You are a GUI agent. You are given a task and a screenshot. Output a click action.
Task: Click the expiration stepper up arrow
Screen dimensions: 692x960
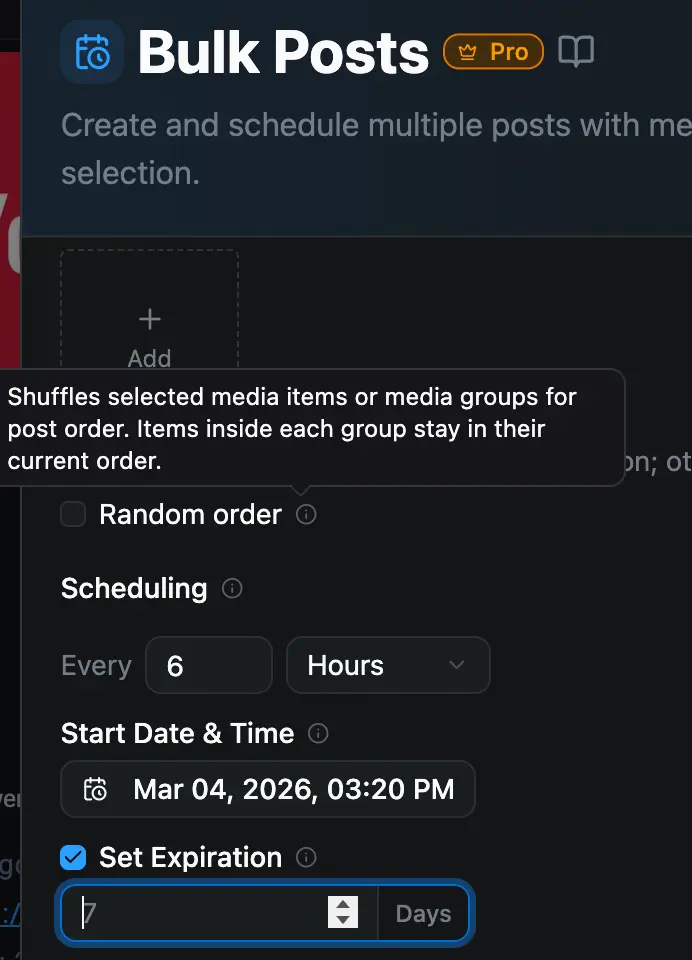tap(342, 905)
